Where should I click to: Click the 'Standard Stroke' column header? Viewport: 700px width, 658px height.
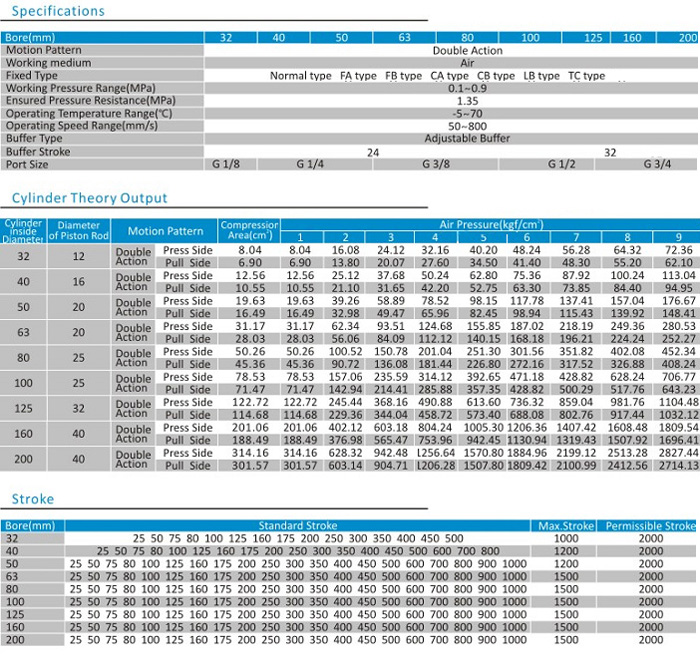pos(298,526)
